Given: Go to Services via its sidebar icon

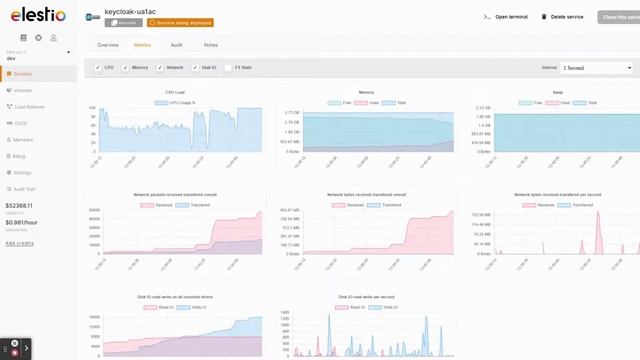Looking at the screenshot, I should click(x=9, y=73).
